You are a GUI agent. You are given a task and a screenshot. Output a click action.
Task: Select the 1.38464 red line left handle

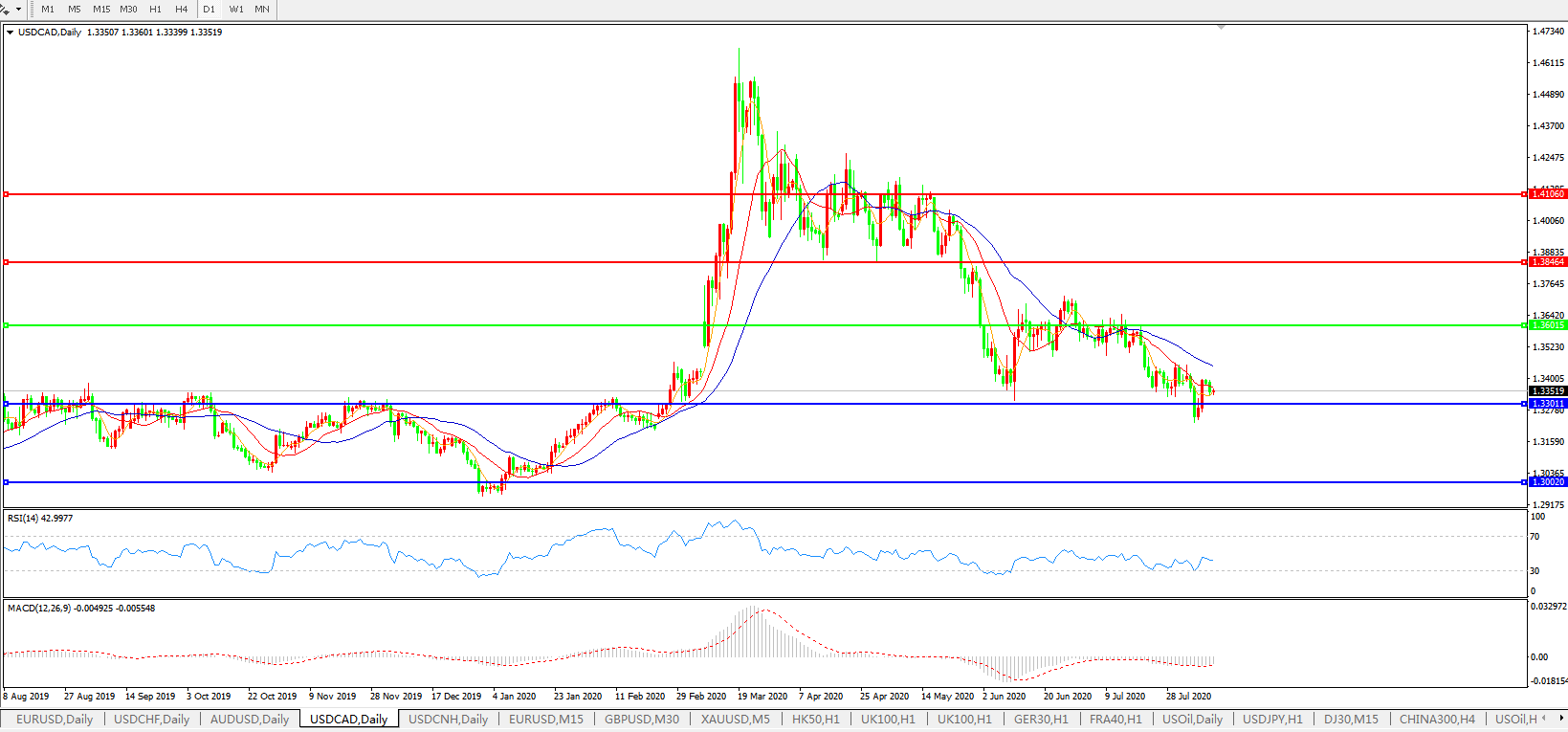(6, 262)
